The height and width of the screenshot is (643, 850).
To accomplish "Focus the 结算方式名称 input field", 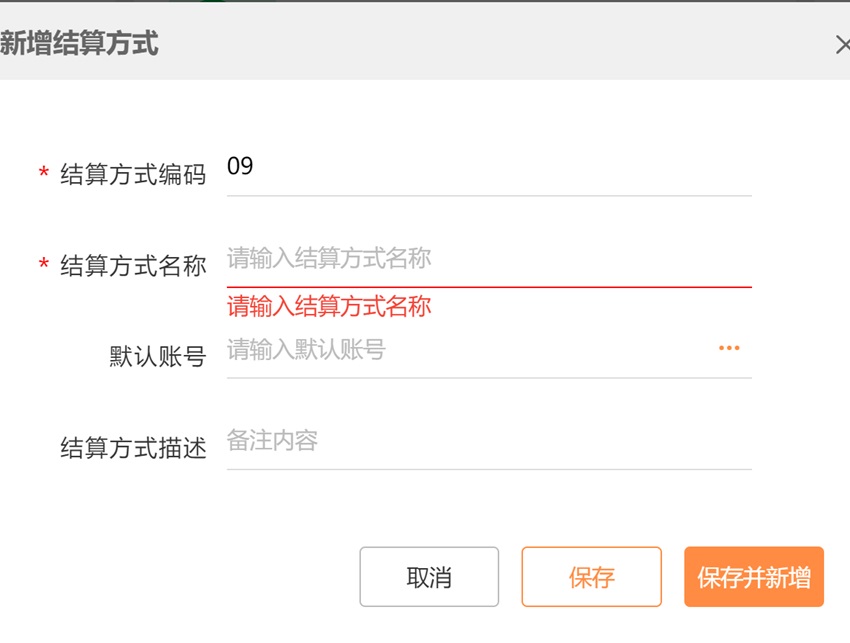I will pyautogui.click(x=488, y=259).
